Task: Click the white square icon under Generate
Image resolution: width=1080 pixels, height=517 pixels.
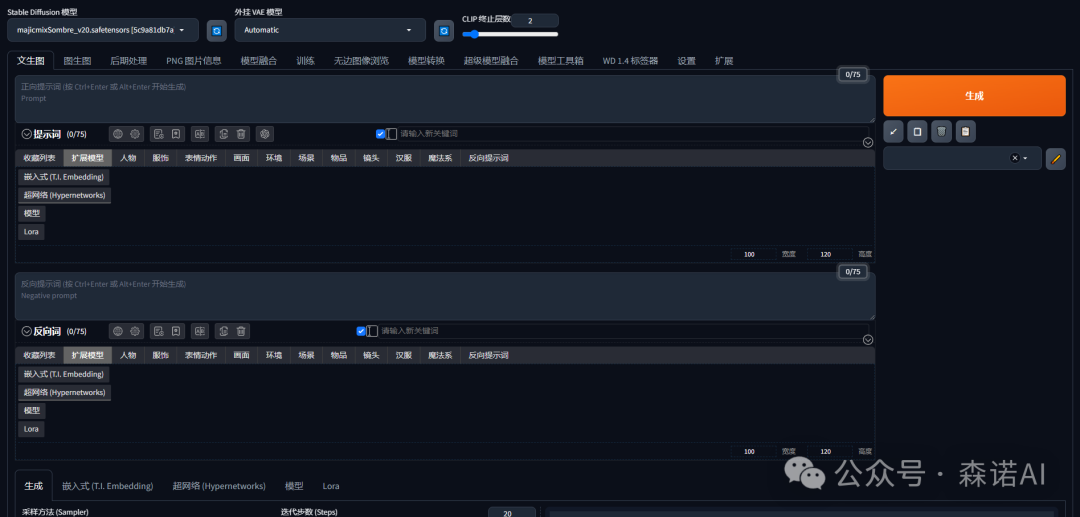Action: [917, 131]
